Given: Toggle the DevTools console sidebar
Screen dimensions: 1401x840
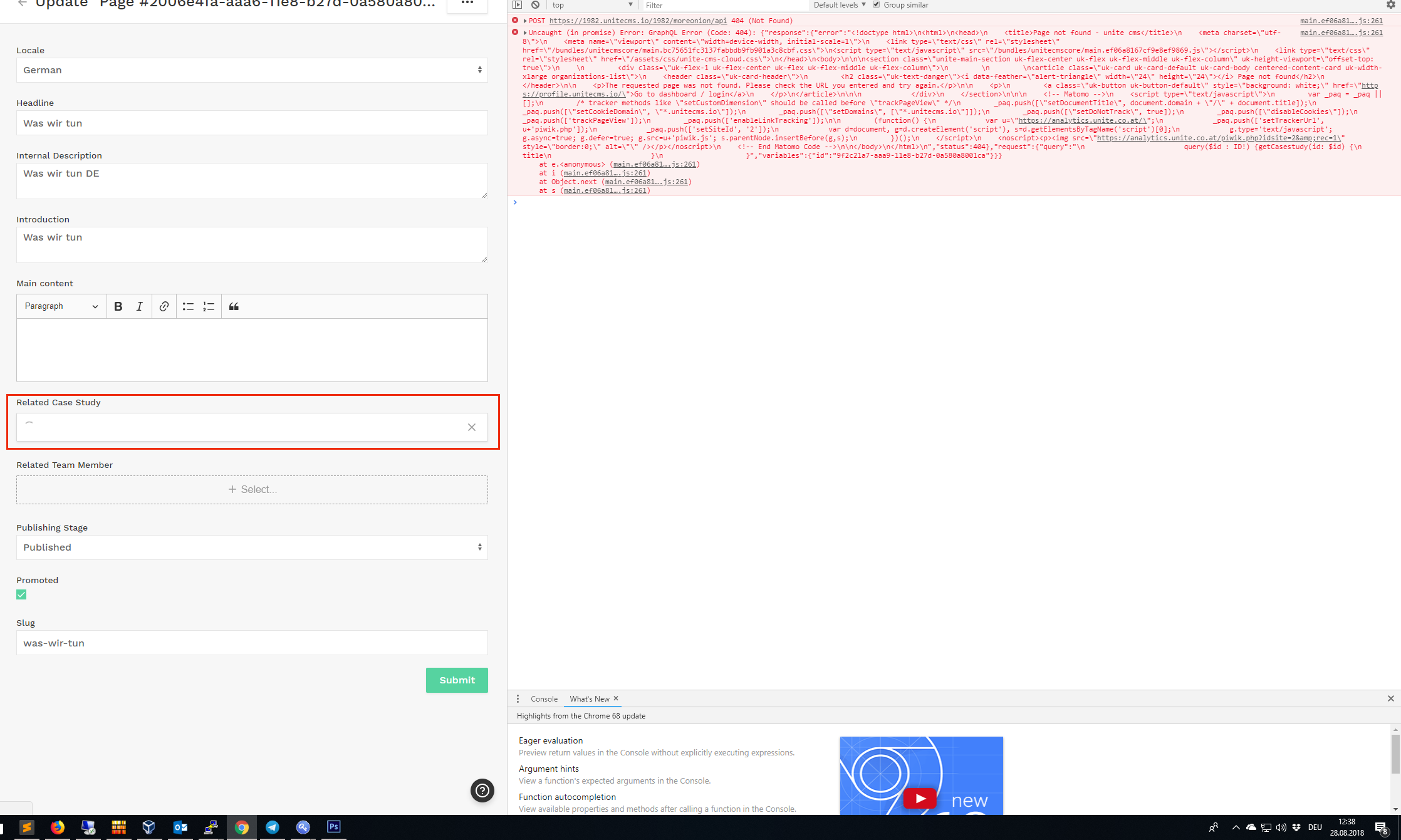Looking at the screenshot, I should pyautogui.click(x=518, y=5).
